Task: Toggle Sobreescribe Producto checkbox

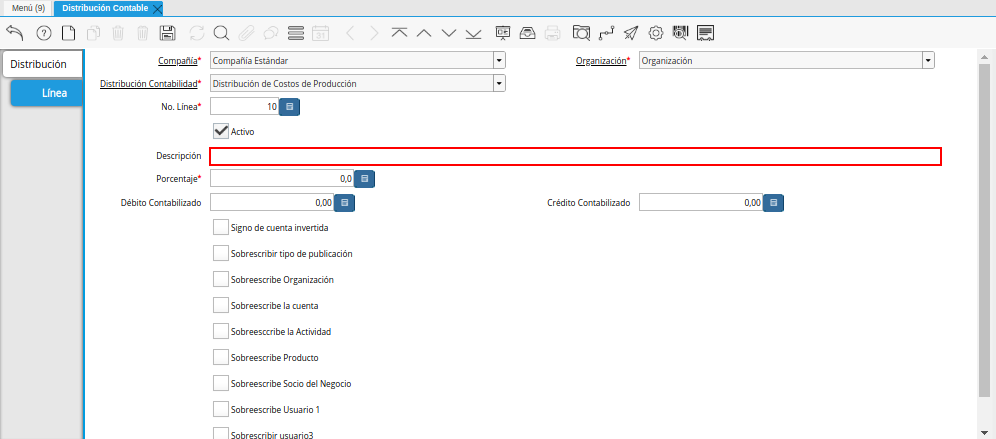Action: coord(220,357)
